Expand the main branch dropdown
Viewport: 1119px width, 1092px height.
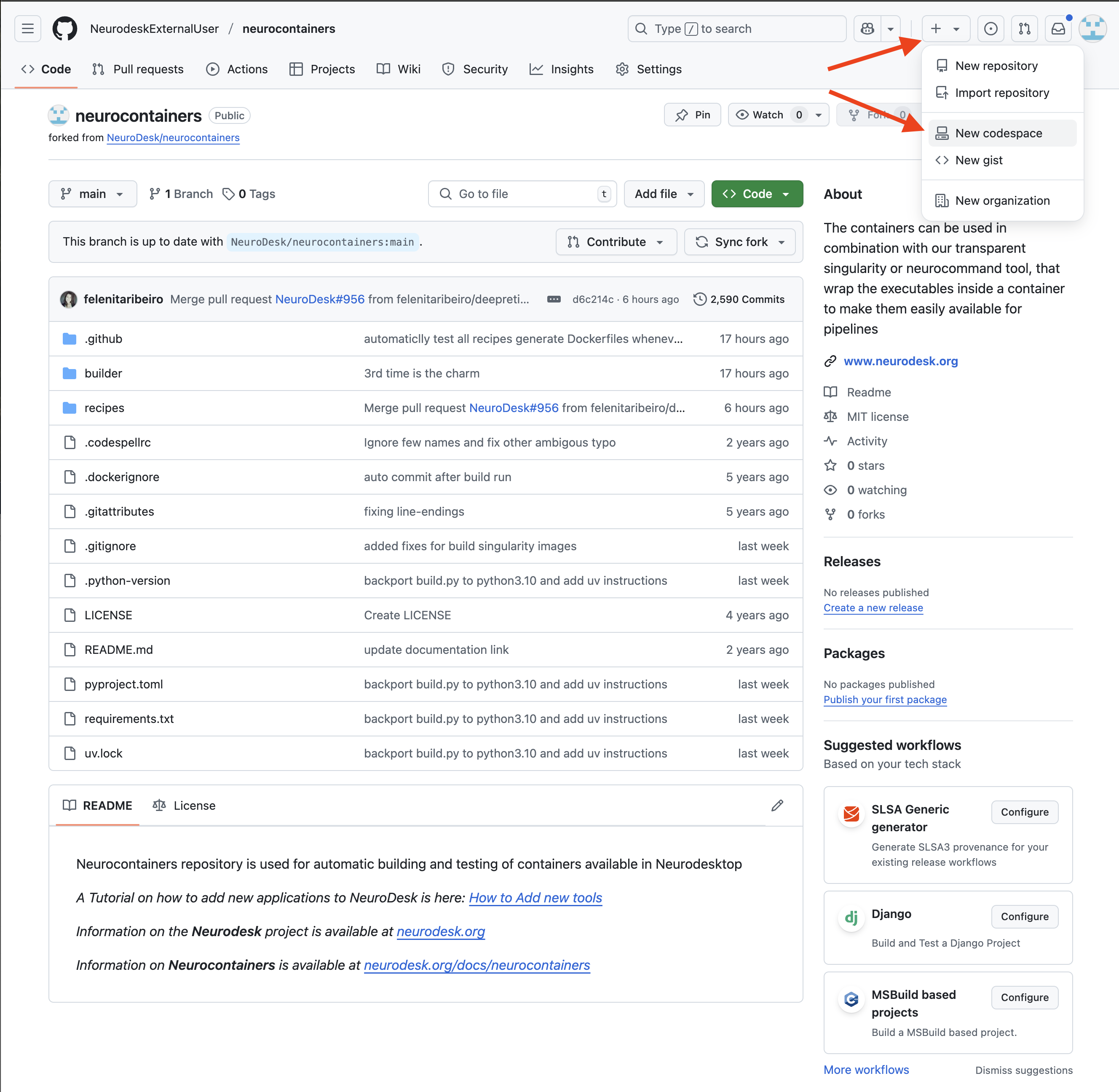93,194
